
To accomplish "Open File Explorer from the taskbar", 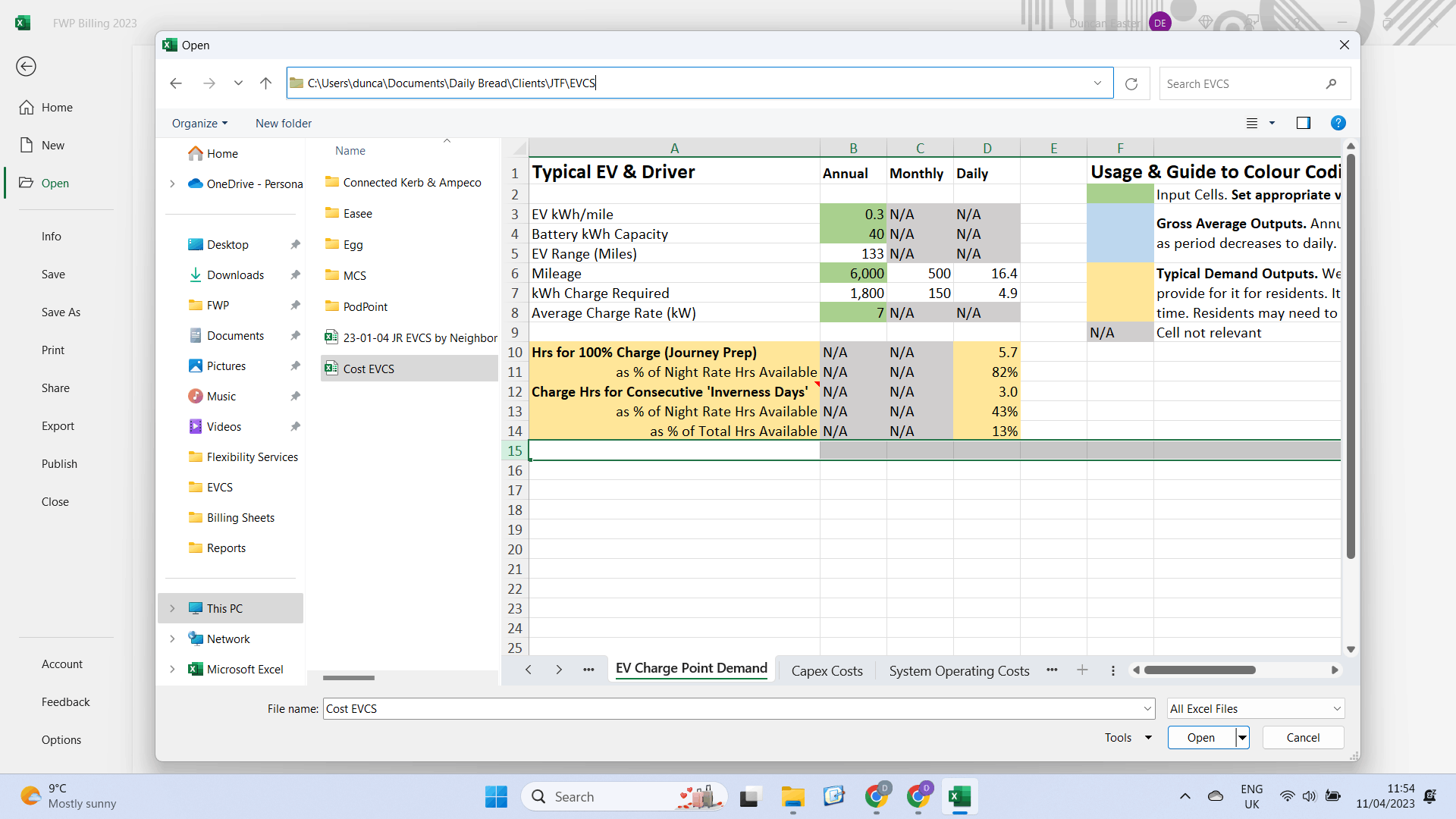I will [792, 797].
